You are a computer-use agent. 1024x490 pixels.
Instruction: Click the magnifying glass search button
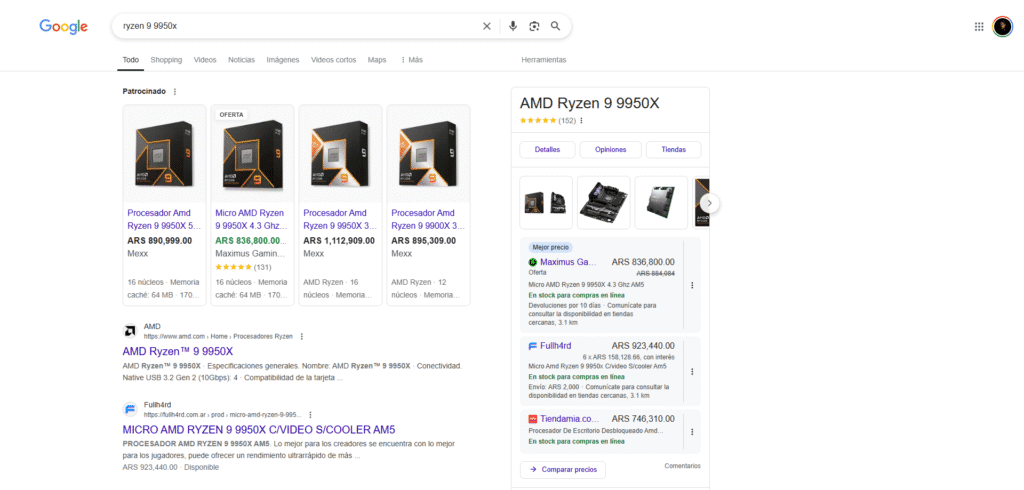pyautogui.click(x=556, y=26)
